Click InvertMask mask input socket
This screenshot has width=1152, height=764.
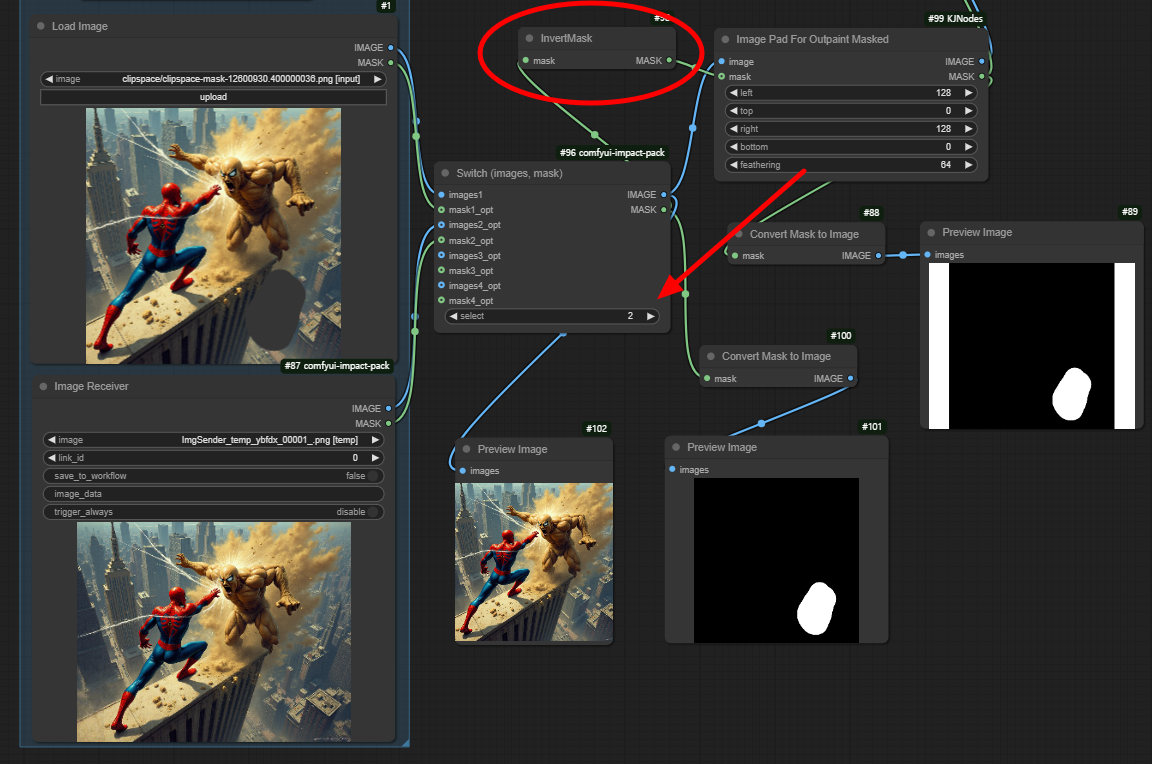pyautogui.click(x=525, y=60)
